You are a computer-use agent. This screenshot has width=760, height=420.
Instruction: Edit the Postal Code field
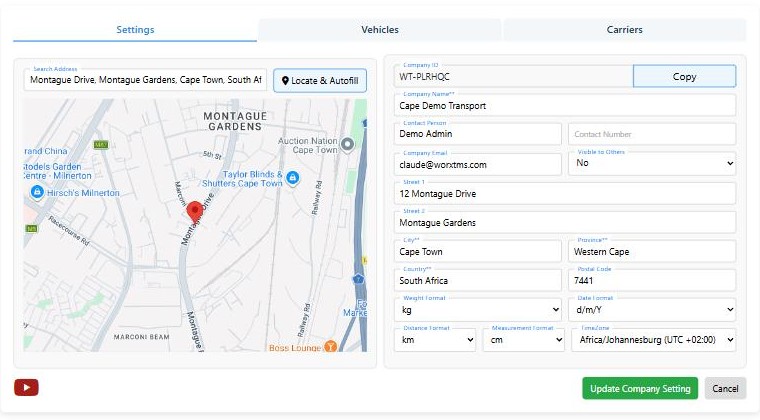[652, 280]
